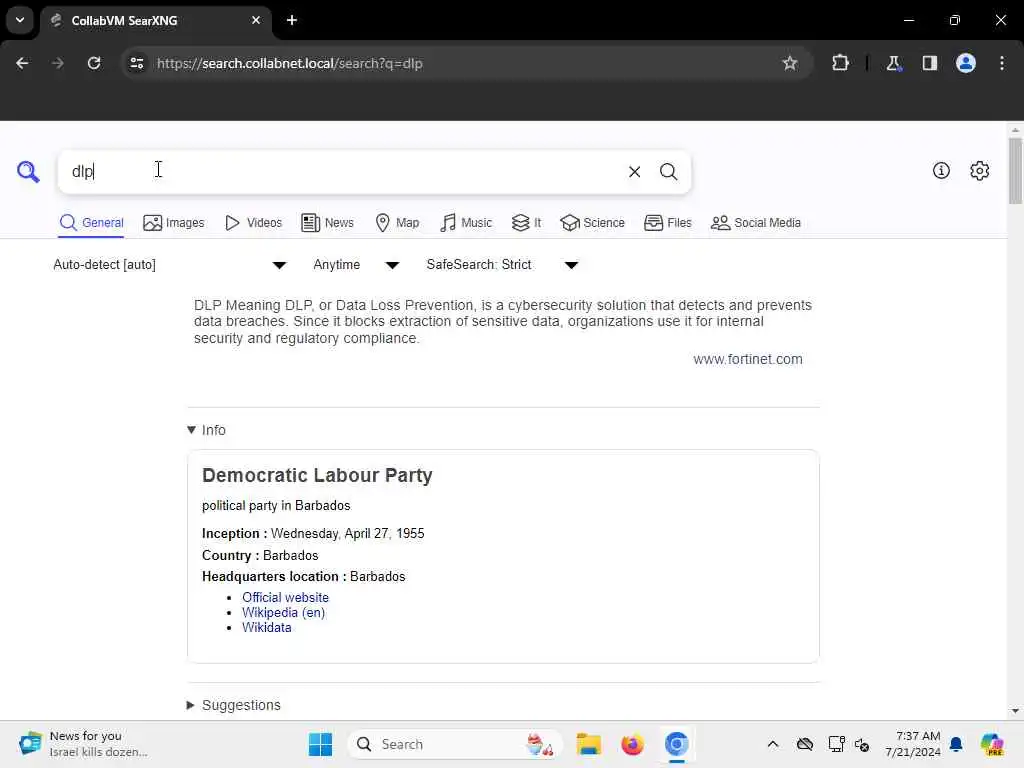
Task: Select the General search tab
Action: 91,223
